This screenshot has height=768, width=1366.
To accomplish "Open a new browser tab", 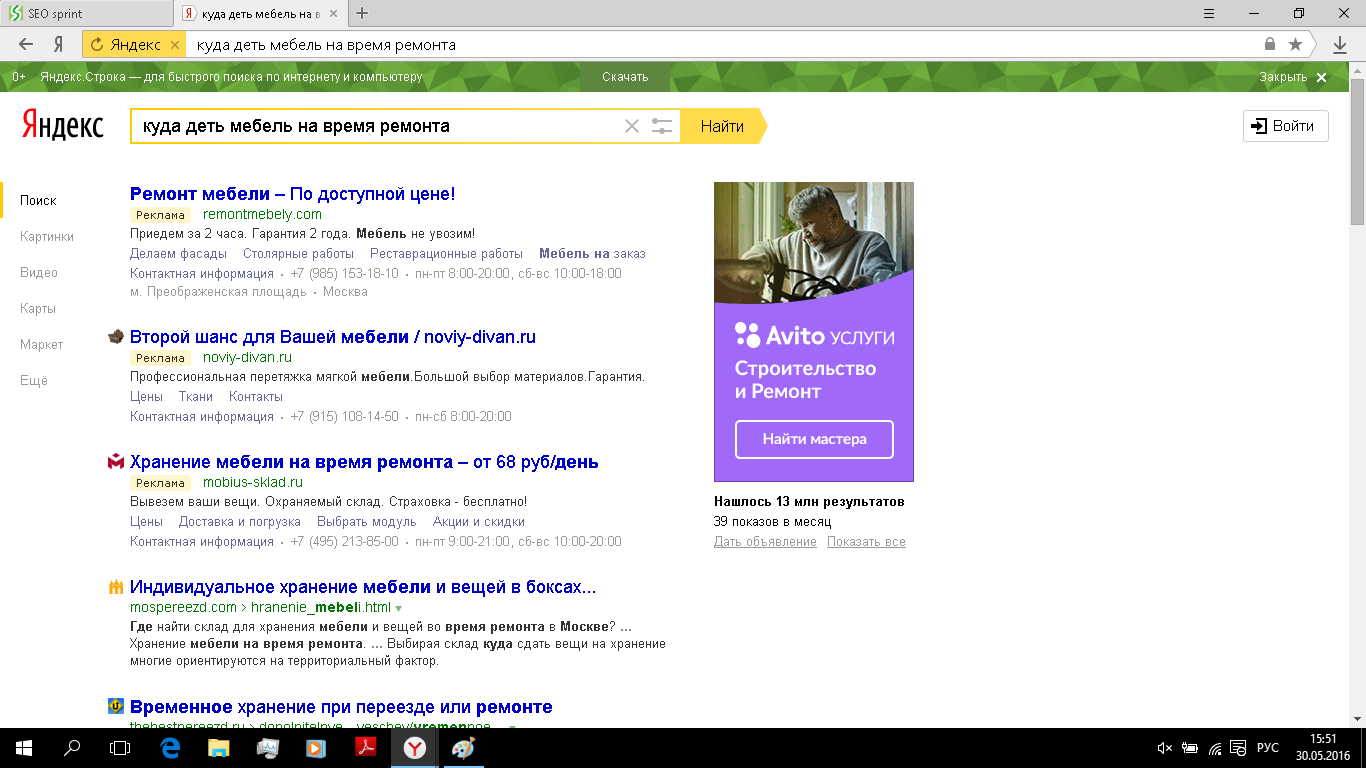I will point(362,13).
